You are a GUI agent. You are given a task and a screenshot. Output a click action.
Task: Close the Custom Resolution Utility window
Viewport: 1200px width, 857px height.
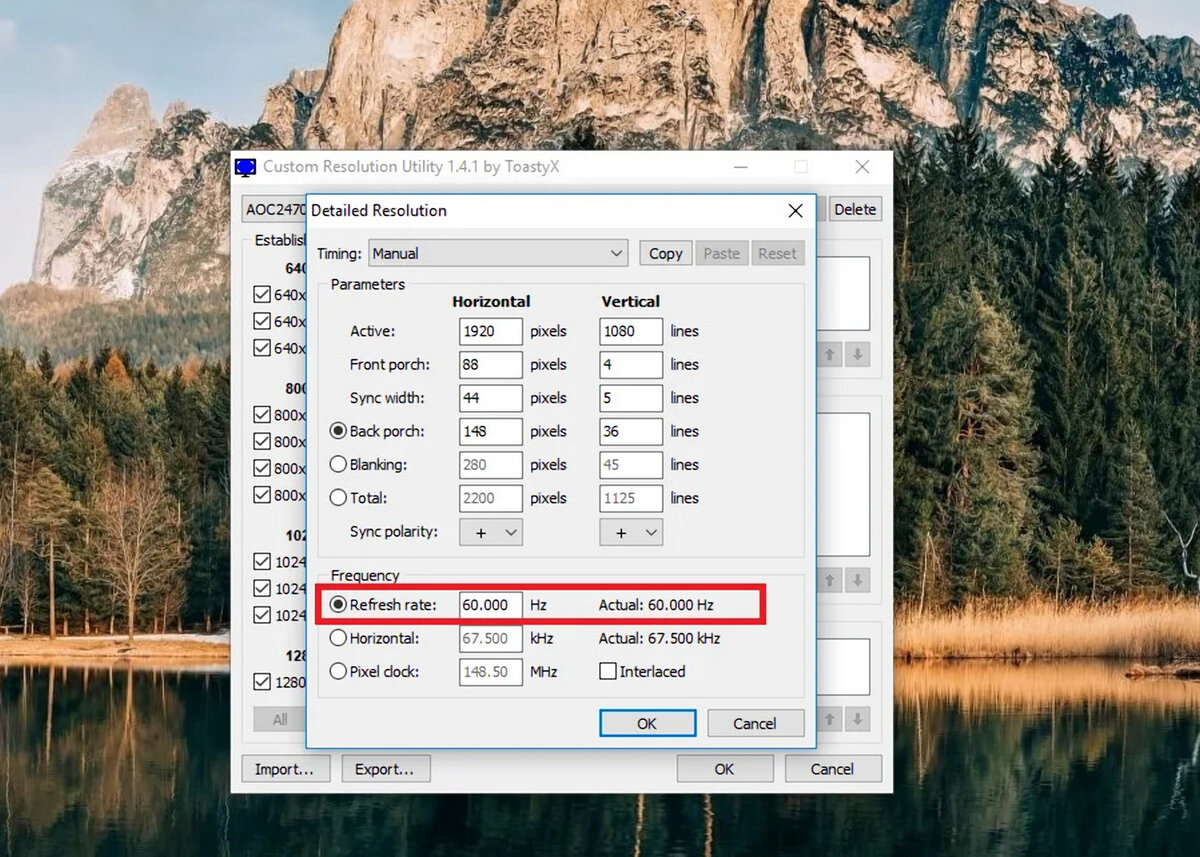(862, 167)
